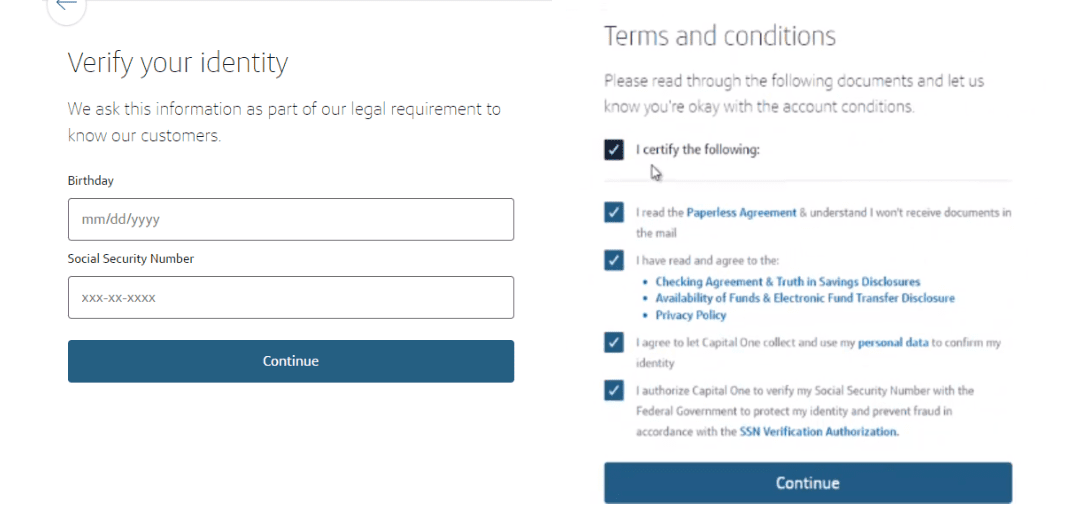1080x513 pixels.
Task: Click the 'Verify your identity' heading
Action: [178, 63]
